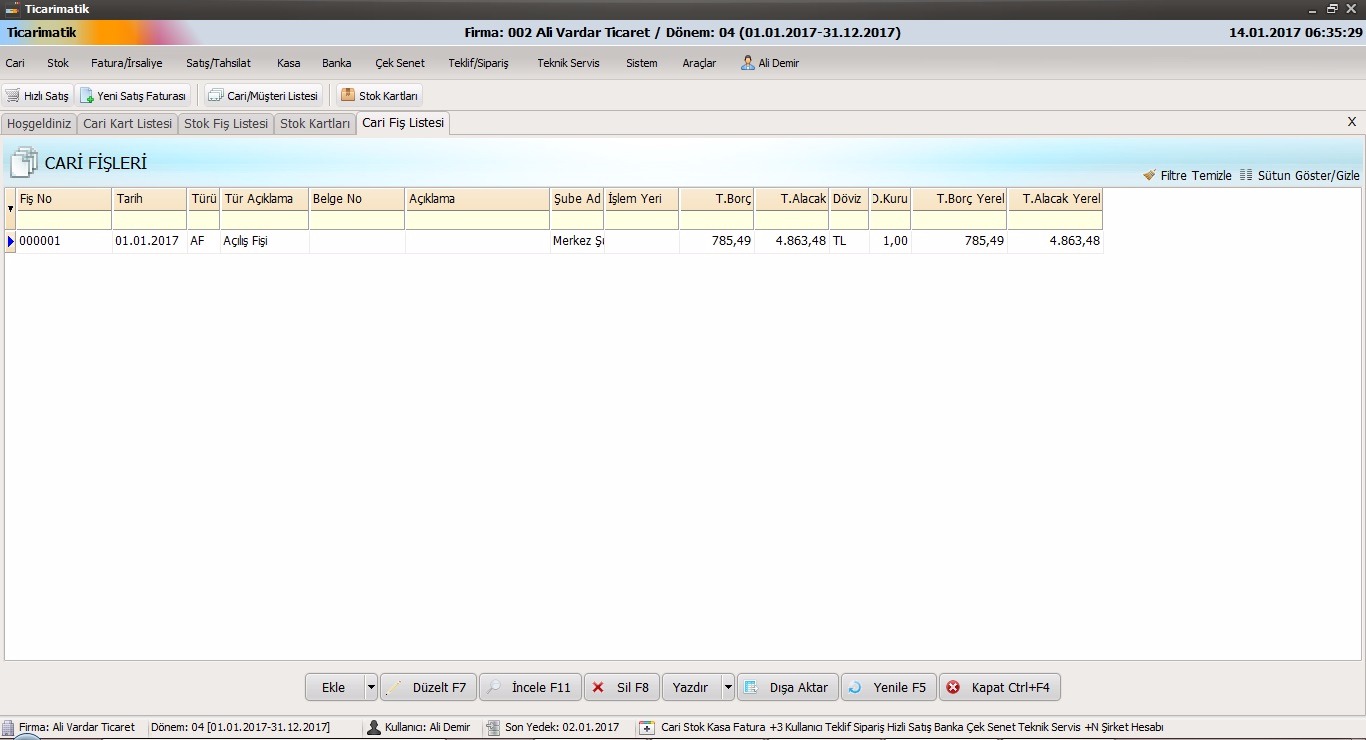Open the Teknik Servis menu
Screen dimensions: 1366x740
[x=568, y=63]
